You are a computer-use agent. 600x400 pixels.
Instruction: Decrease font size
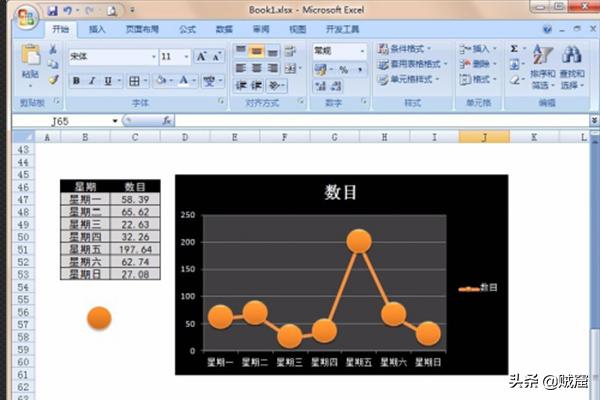[x=216, y=57]
